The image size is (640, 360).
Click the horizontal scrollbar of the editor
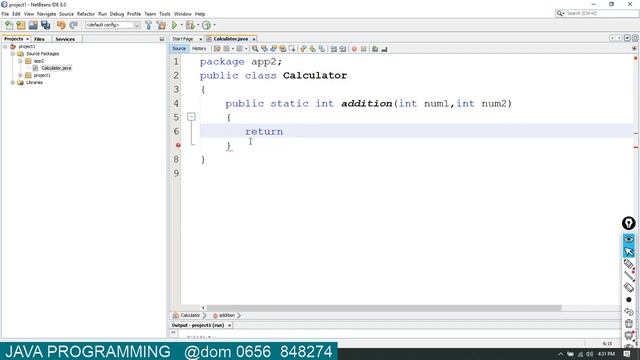click(x=384, y=308)
